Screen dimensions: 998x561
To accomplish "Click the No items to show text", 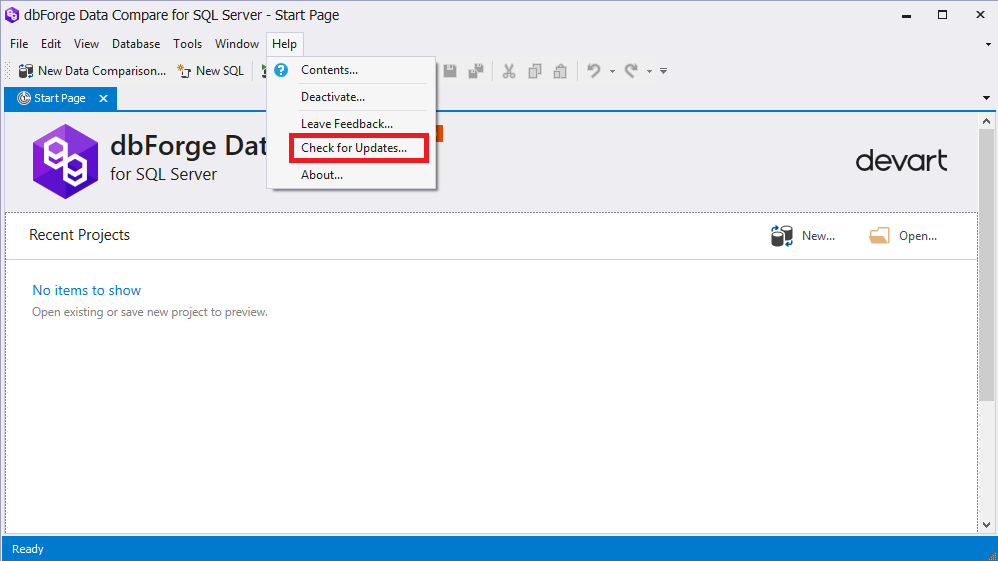I will [87, 290].
